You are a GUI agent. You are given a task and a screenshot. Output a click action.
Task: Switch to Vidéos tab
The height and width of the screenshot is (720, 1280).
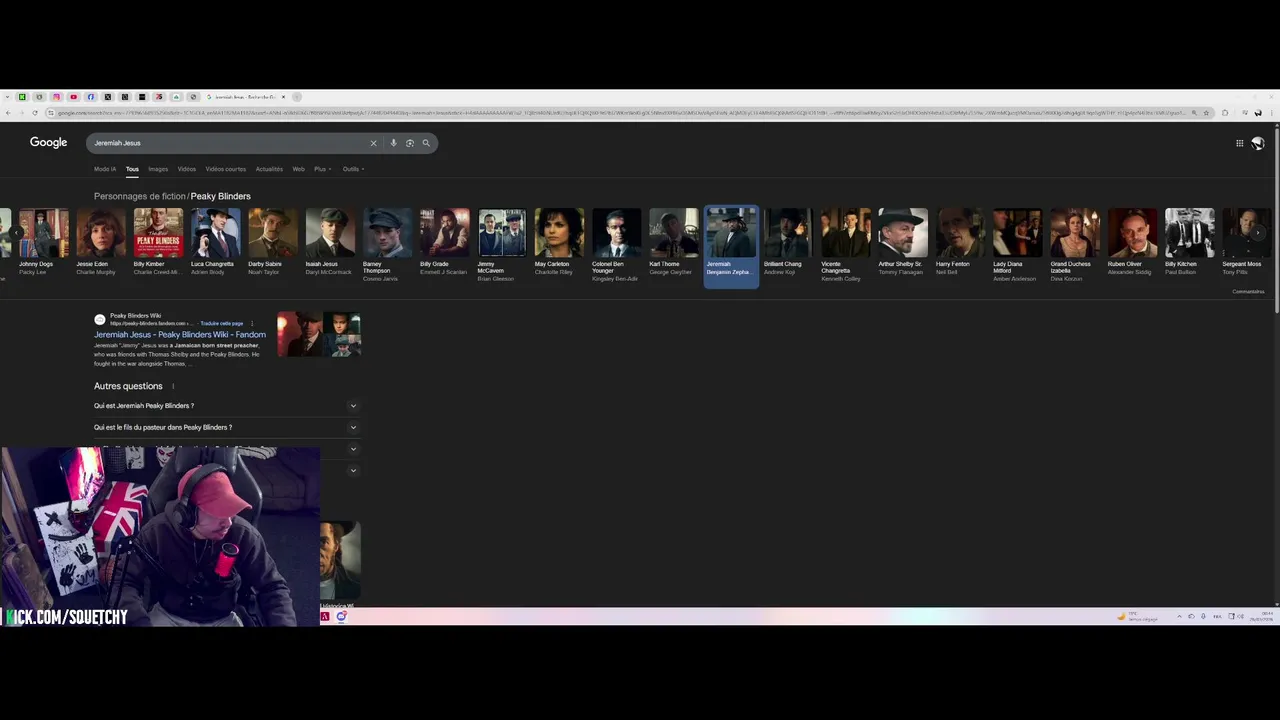click(187, 169)
